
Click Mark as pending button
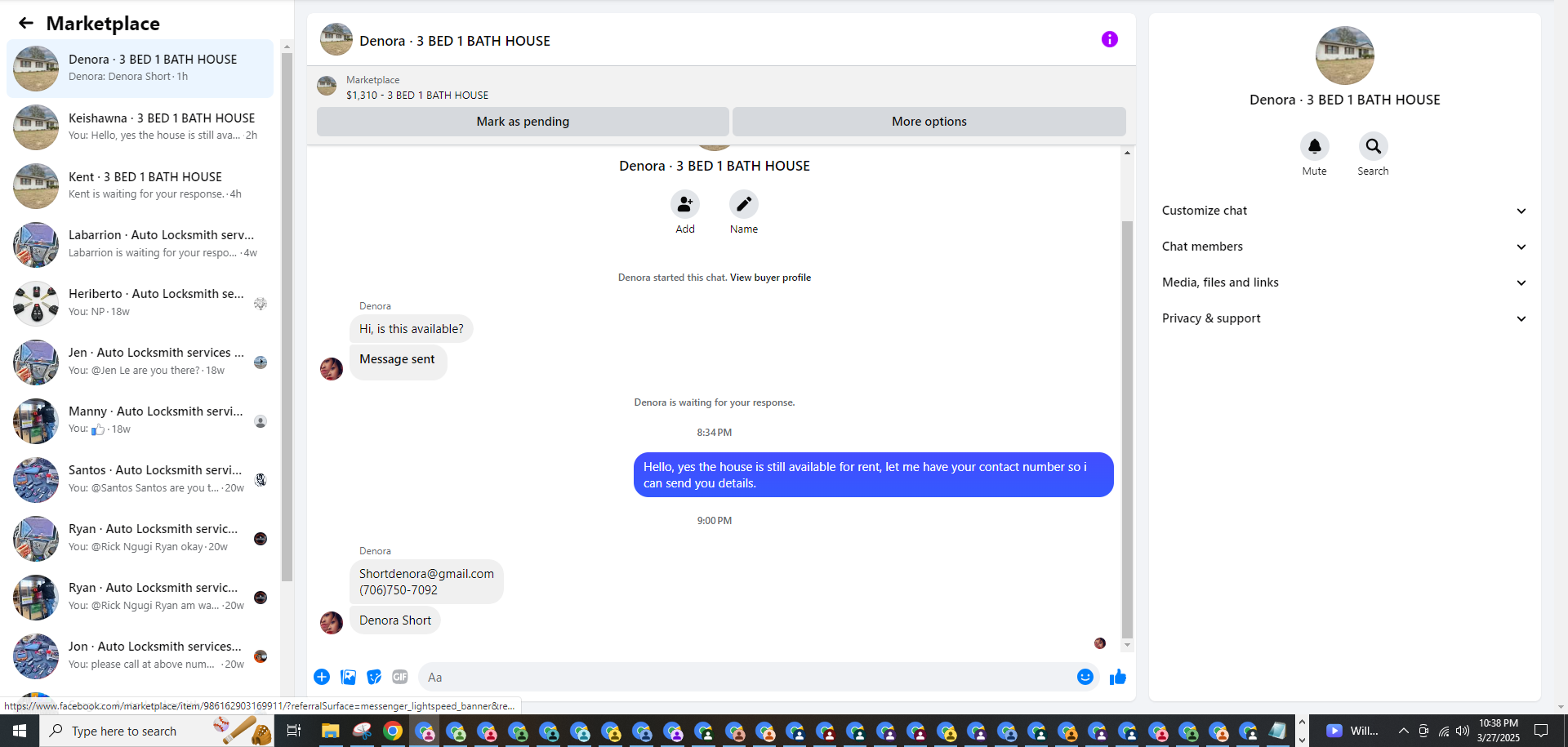[523, 122]
